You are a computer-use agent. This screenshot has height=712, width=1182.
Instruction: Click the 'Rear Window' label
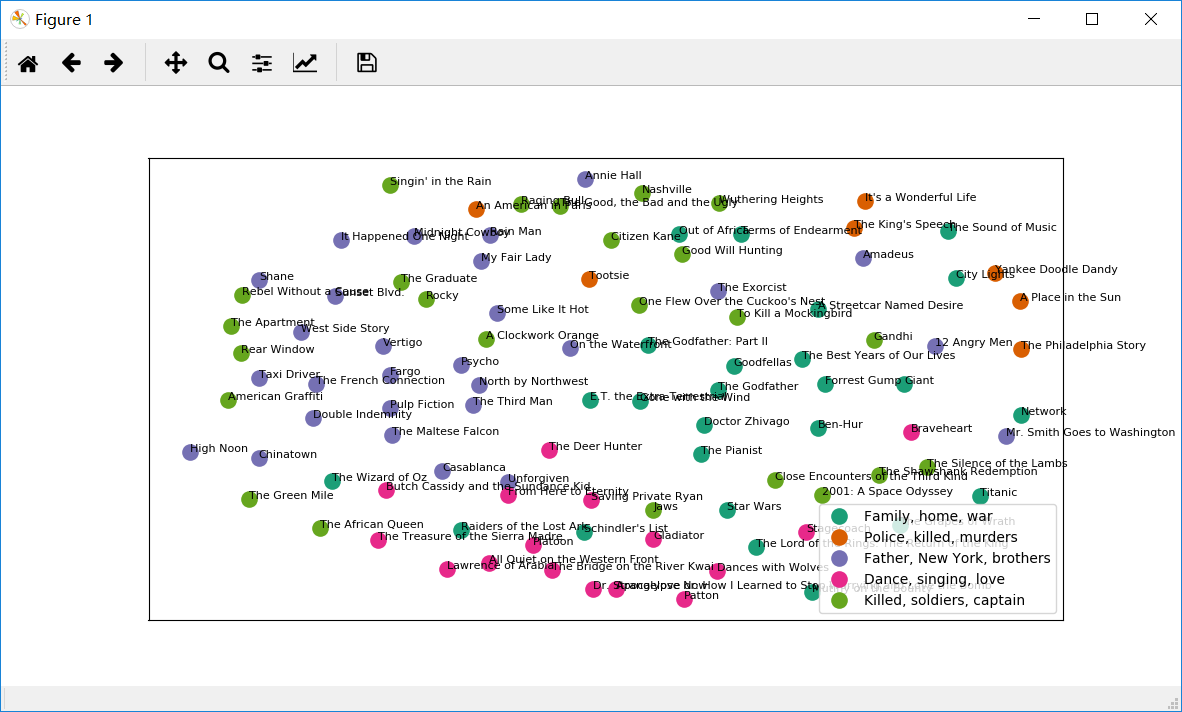pos(277,349)
